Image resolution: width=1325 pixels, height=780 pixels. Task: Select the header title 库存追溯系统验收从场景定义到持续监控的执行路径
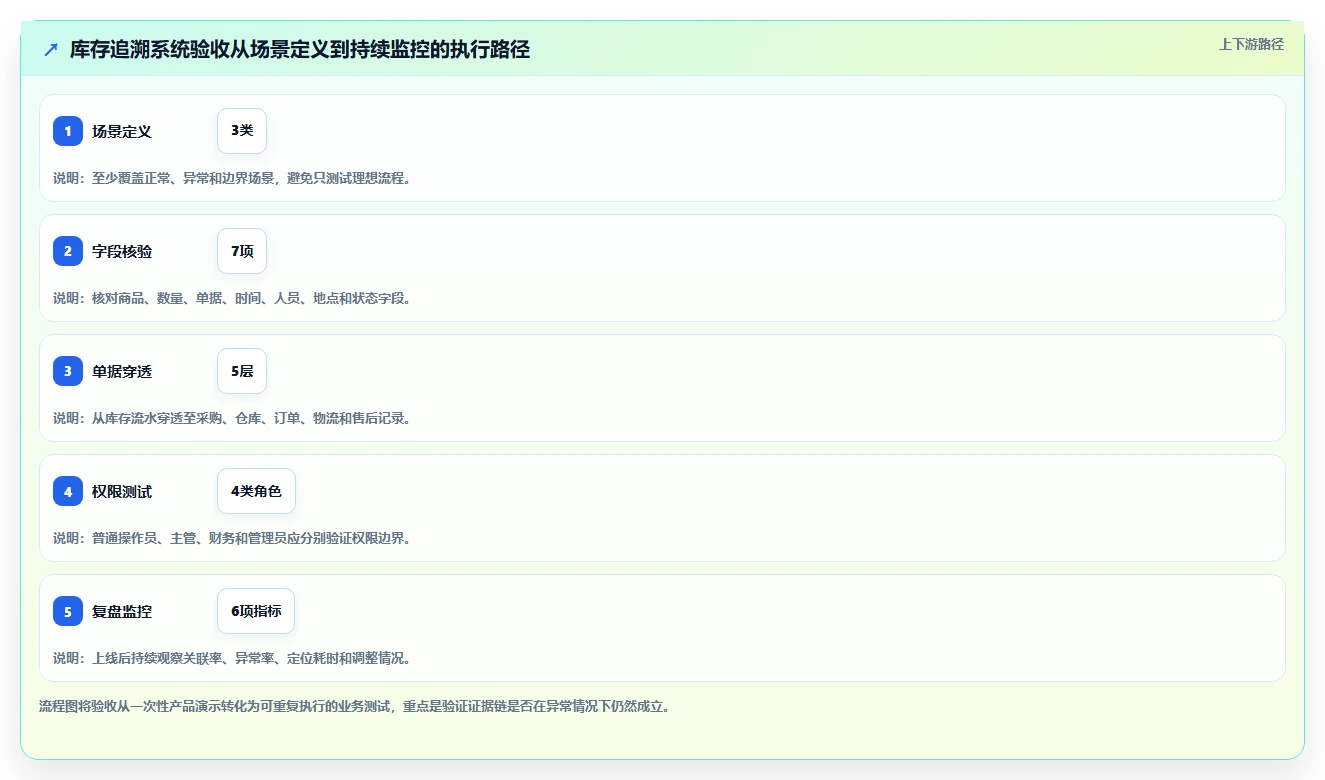pos(299,49)
